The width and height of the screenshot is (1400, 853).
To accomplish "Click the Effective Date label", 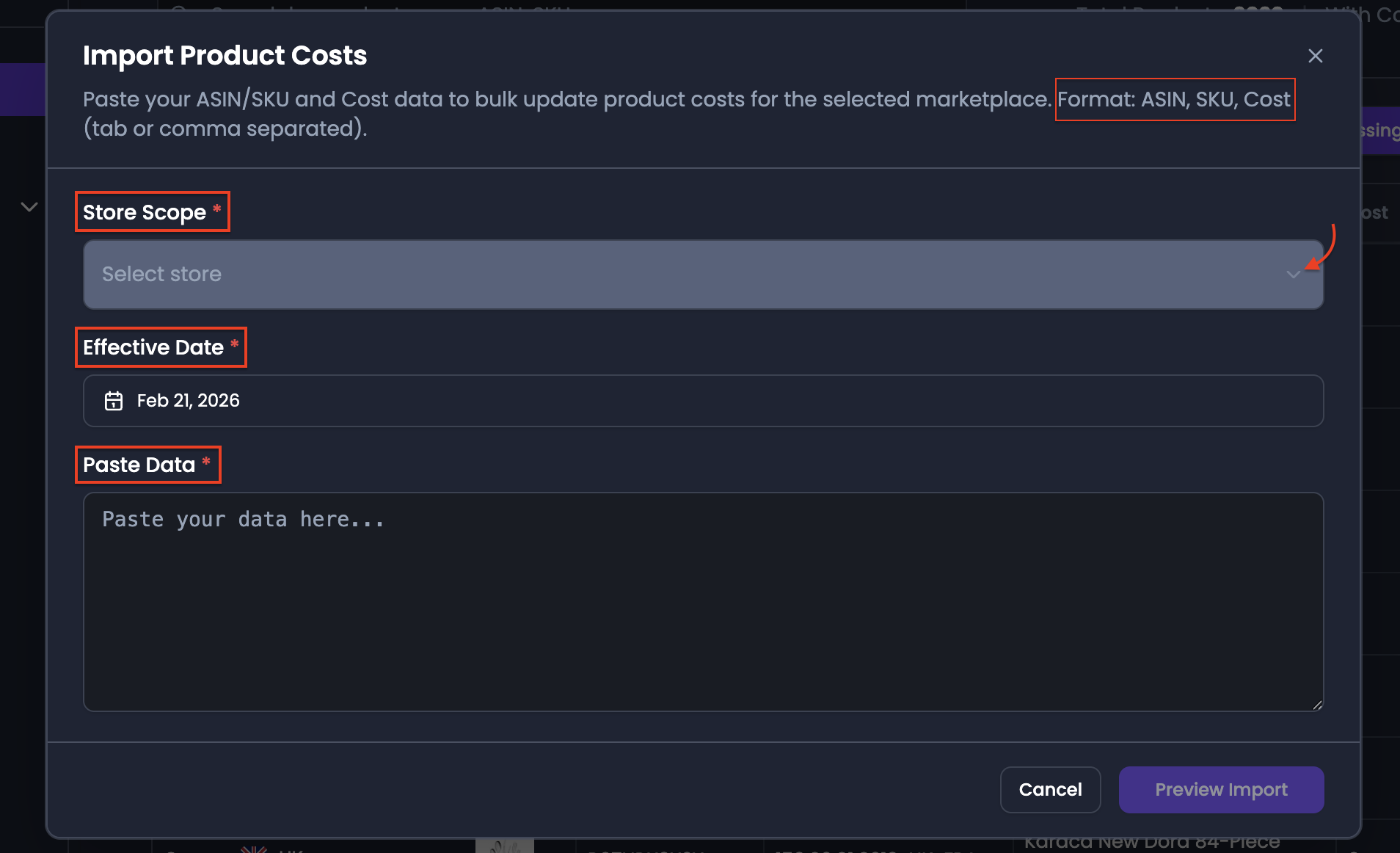I will [153, 347].
